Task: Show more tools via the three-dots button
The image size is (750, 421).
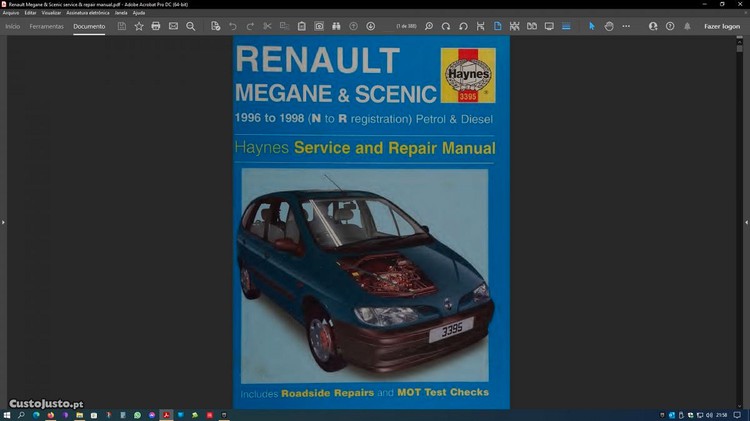Action: coord(626,26)
